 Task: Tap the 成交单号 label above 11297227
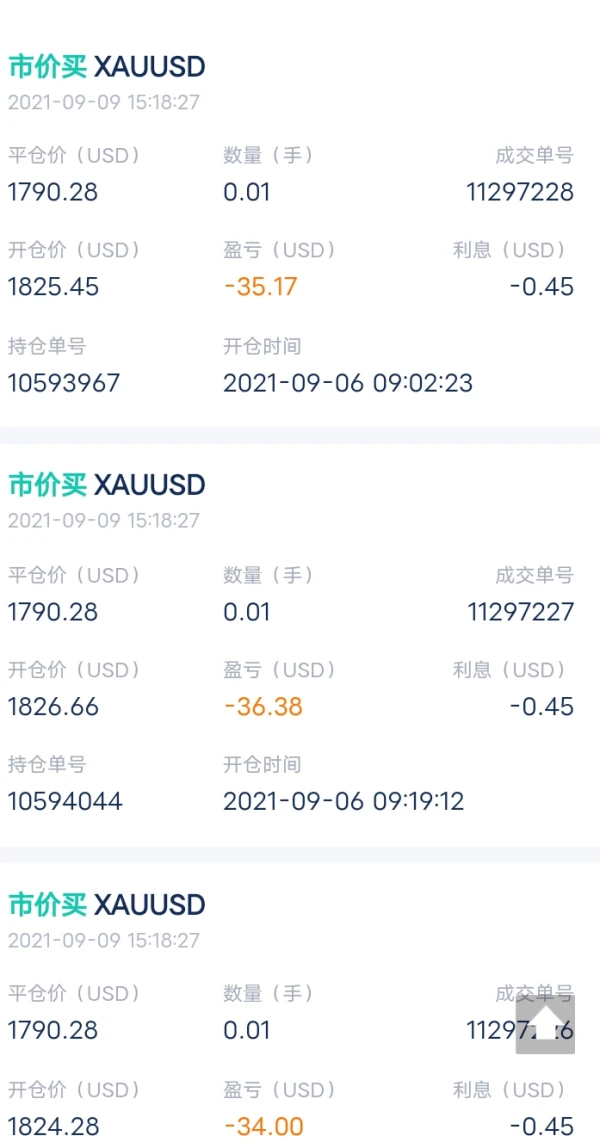(x=534, y=575)
